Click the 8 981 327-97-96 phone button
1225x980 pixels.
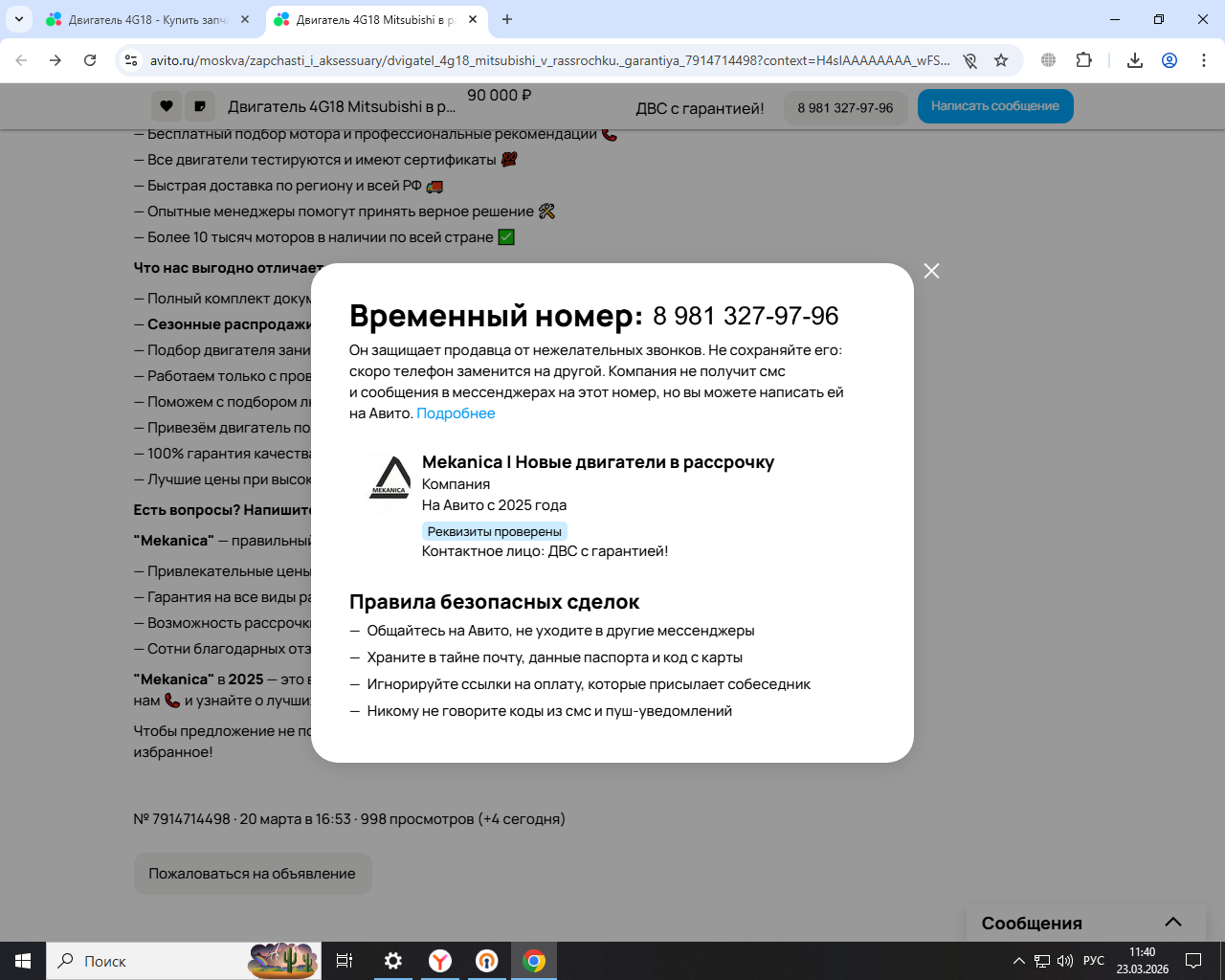845,107
